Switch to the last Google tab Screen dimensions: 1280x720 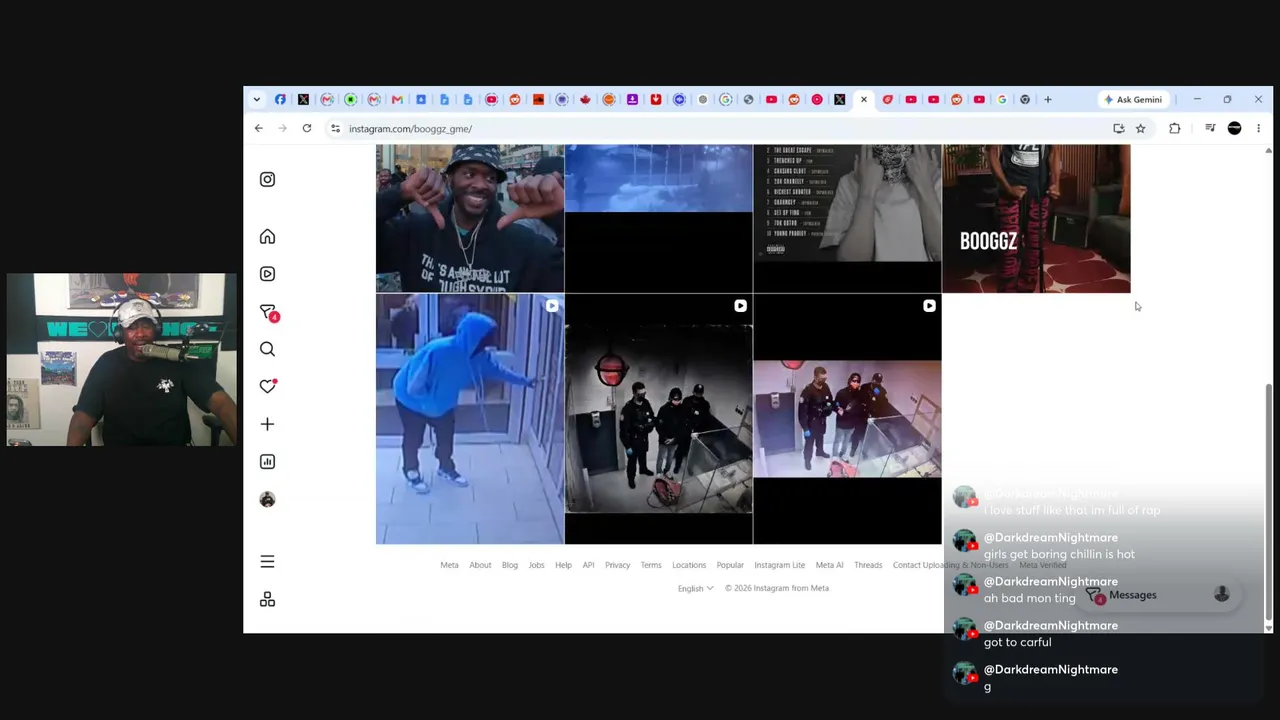point(1002,99)
